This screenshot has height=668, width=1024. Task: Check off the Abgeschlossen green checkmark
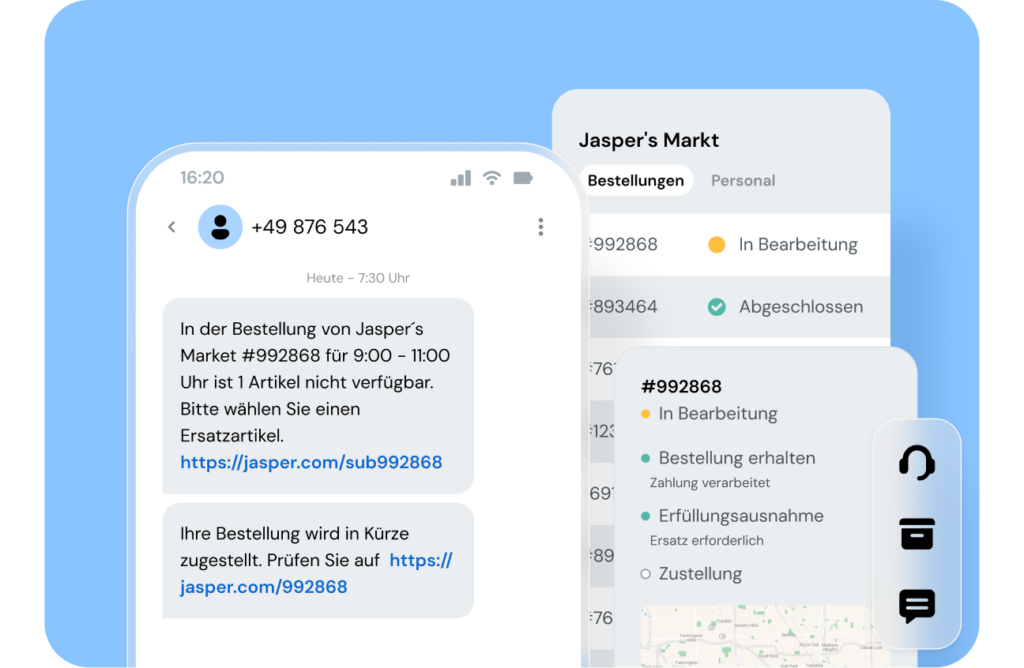716,307
